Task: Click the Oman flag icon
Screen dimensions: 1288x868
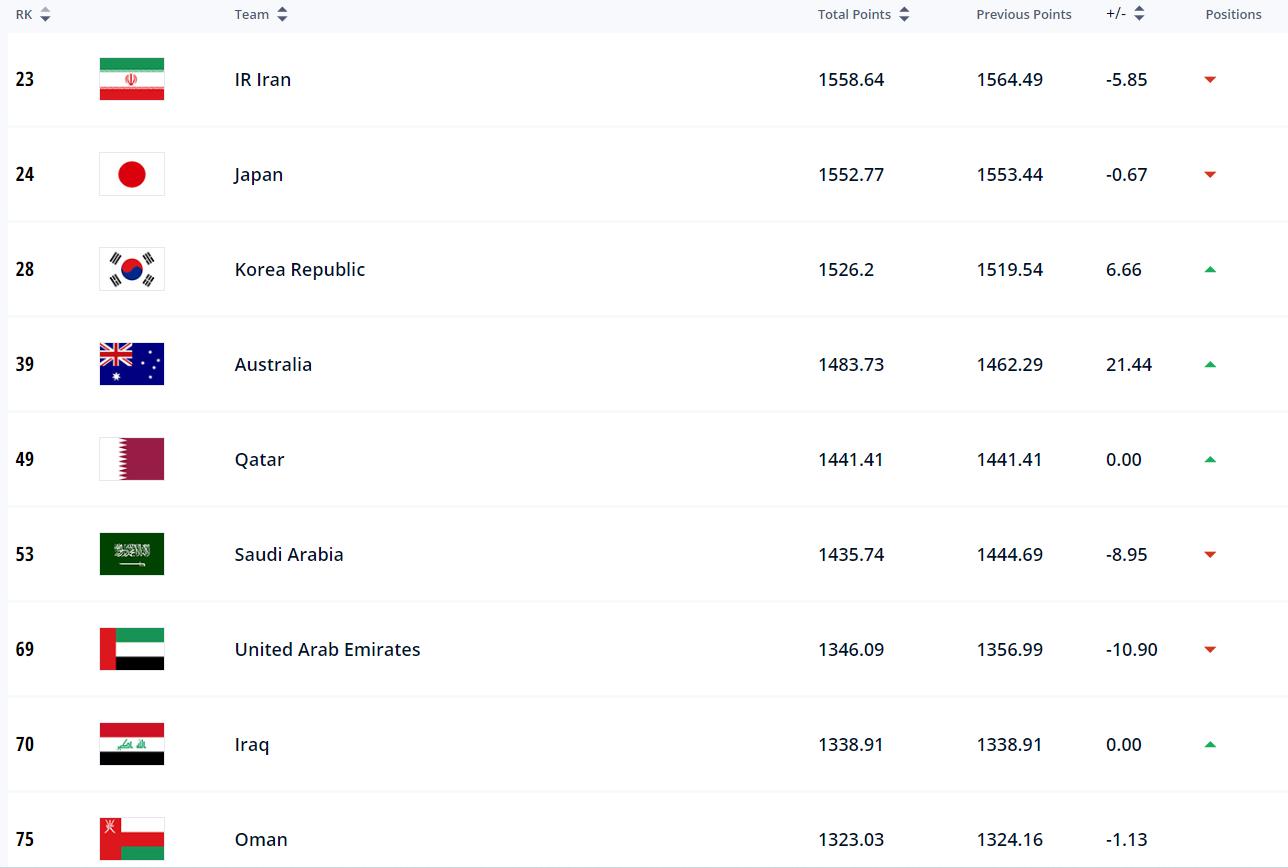Action: (x=132, y=839)
